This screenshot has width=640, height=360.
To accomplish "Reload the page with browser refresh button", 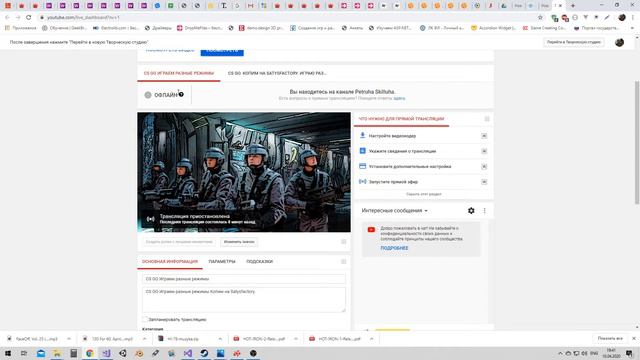I will 29,18.
